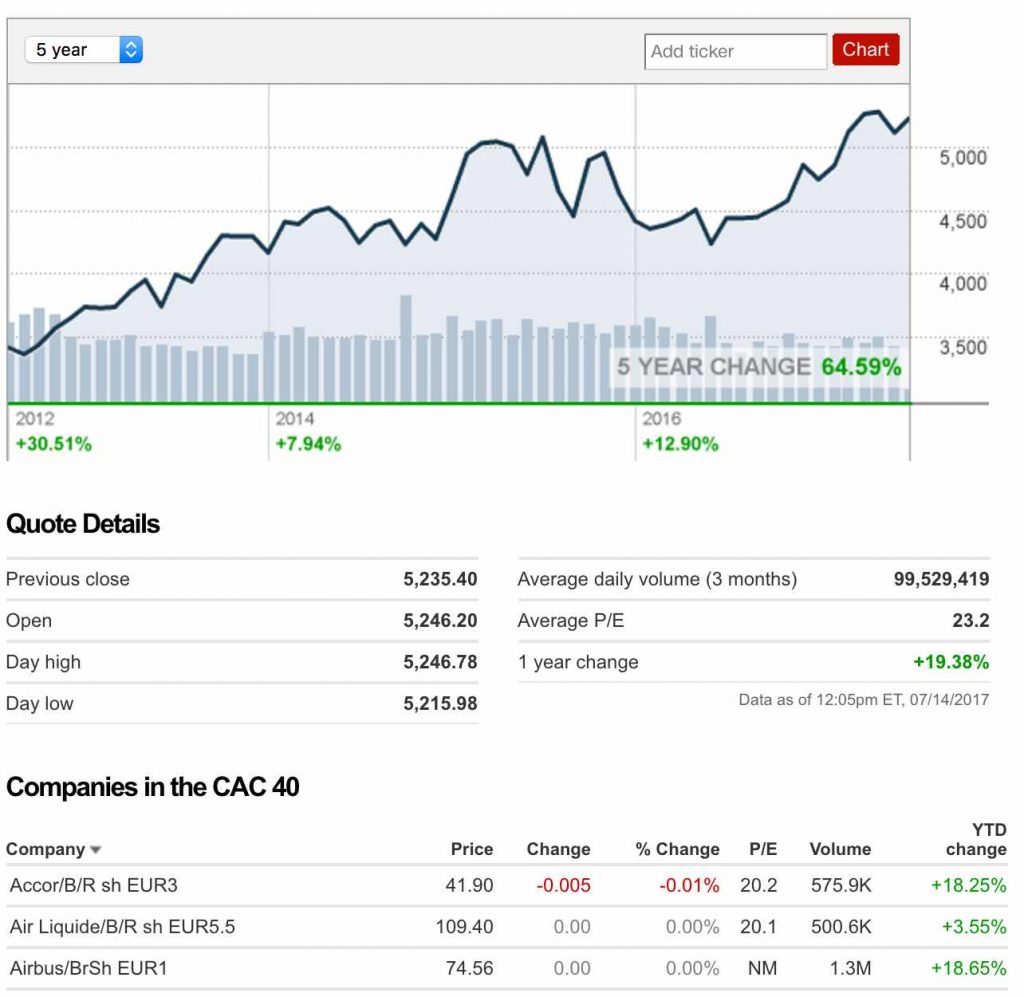Sort by the Change column header
The width and height of the screenshot is (1024, 997).
pyautogui.click(x=558, y=849)
